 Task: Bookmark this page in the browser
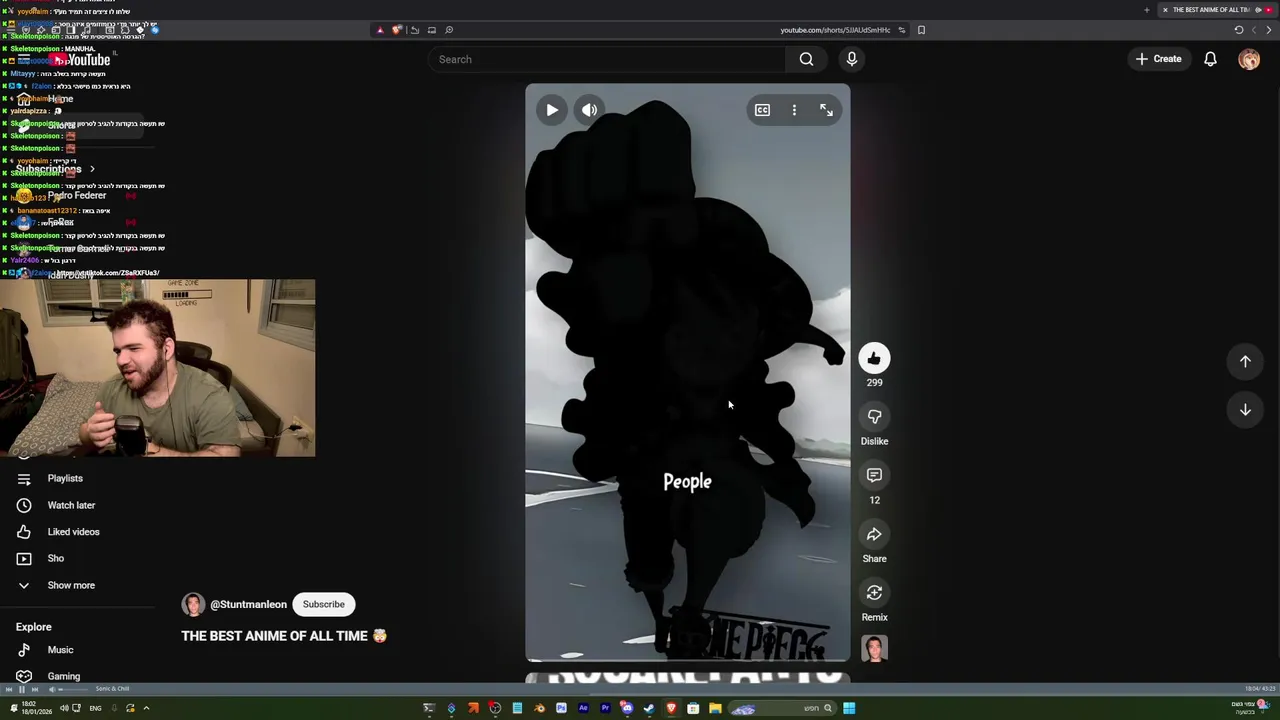921,30
